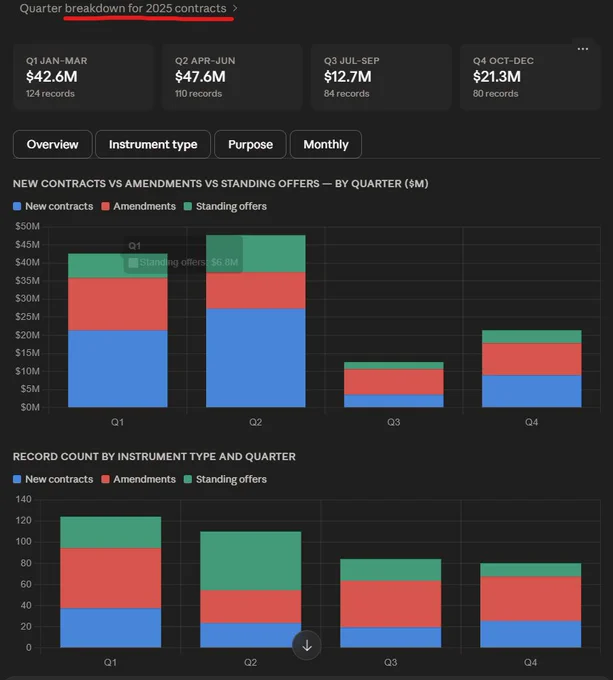Screen dimensions: 613x680
Task: Click the "NEW CONTRACTS VS AMENDMENTS VS STANDING OFFERS" heading
Action: pos(166,184)
